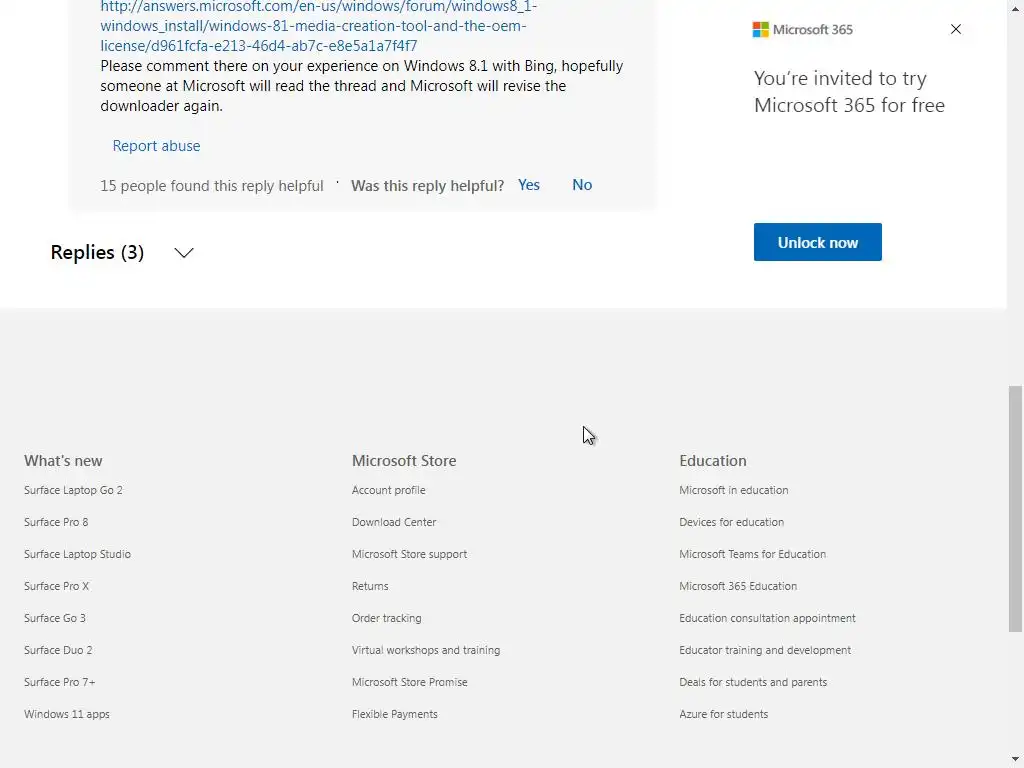This screenshot has height=768, width=1024.
Task: Click the Unlock now button
Action: (817, 242)
